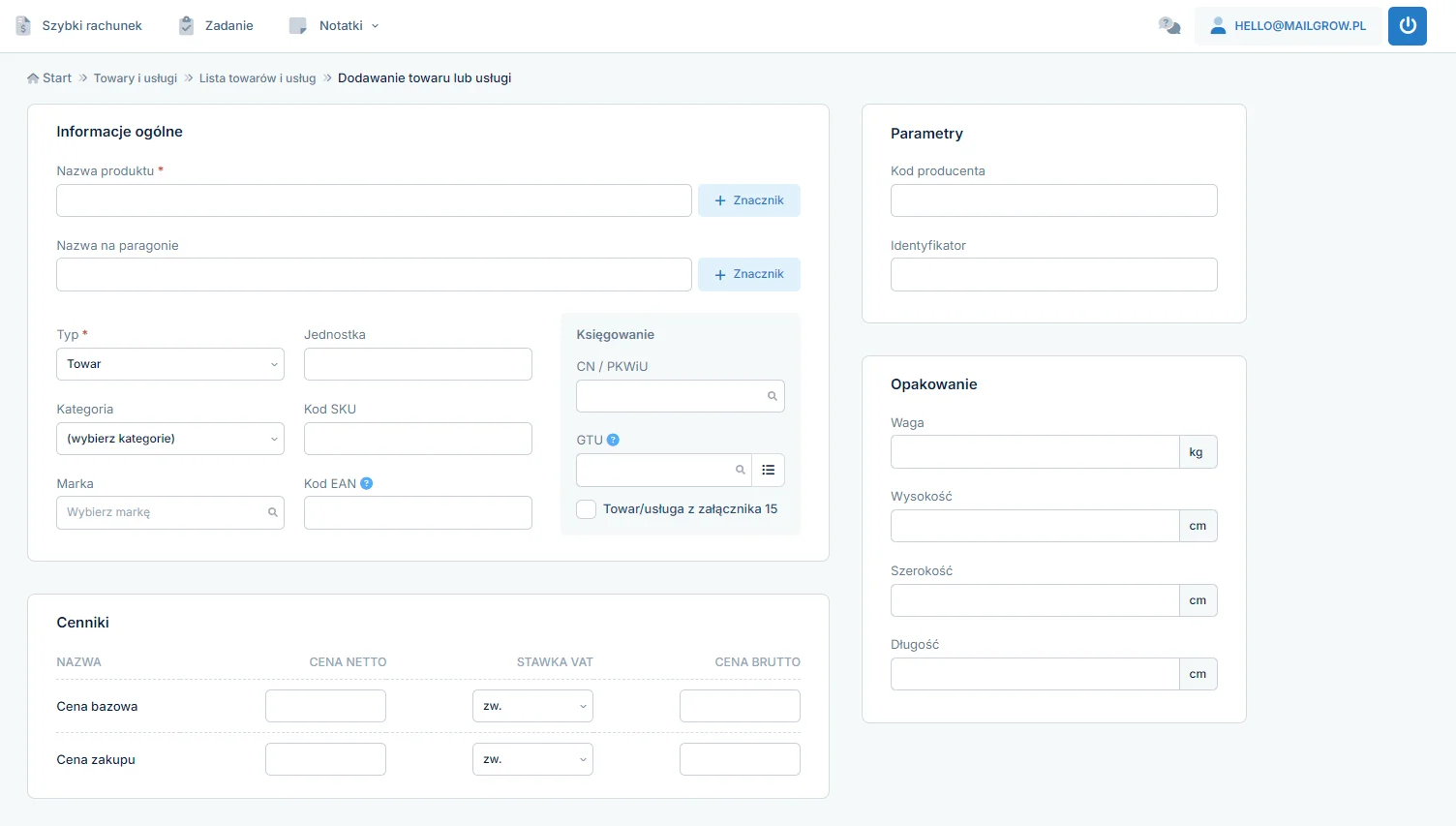Open the help chat bubbles icon
Screen dimensions: 1456x826
click(x=1169, y=26)
